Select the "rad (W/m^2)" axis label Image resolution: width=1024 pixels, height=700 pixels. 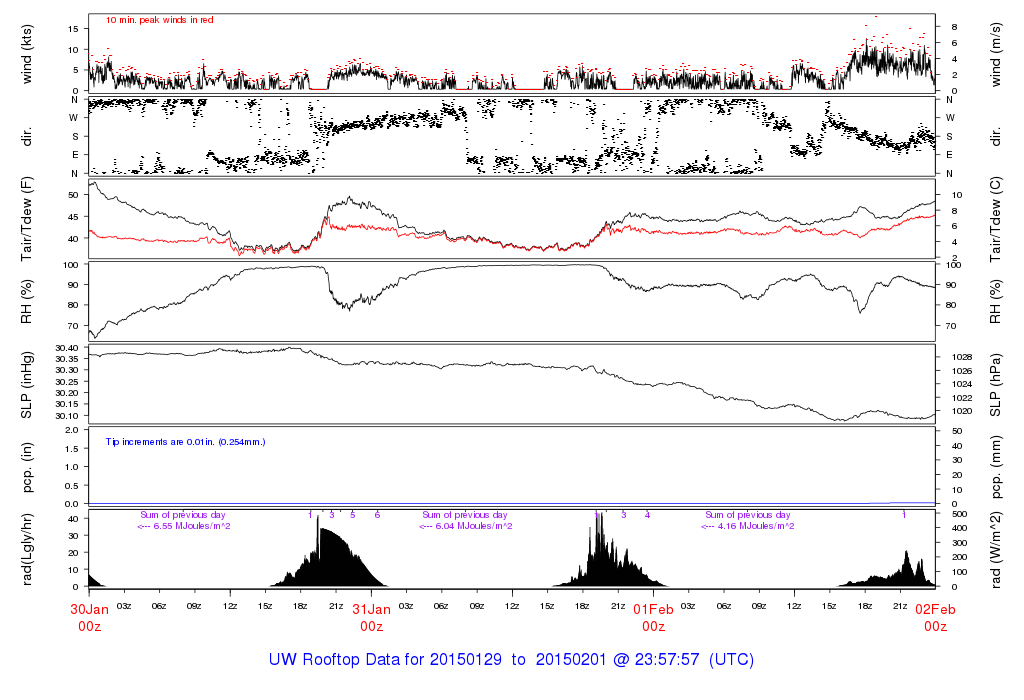point(995,550)
